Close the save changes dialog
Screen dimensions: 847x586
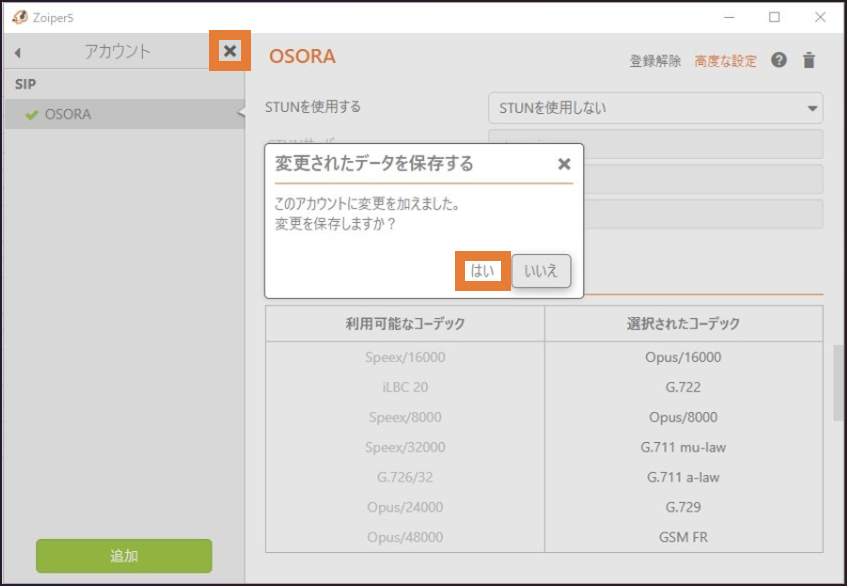pyautogui.click(x=564, y=164)
